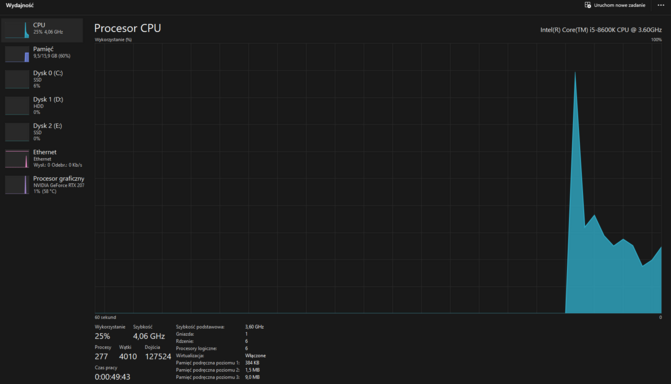The width and height of the screenshot is (671, 384).
Task: Click the CPU usage spike in graph
Action: (575, 128)
